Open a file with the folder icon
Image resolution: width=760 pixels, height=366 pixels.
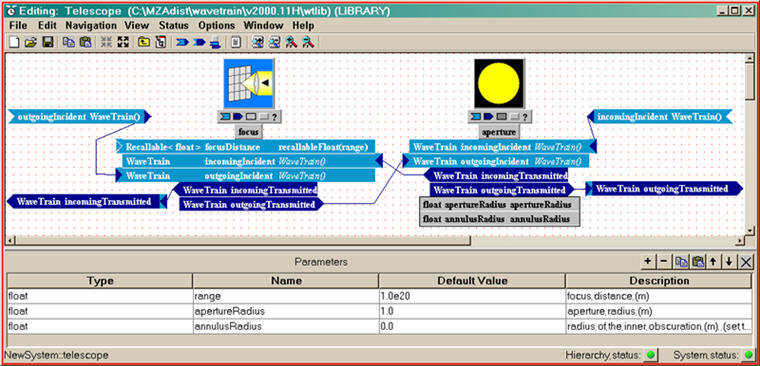pyautogui.click(x=31, y=42)
